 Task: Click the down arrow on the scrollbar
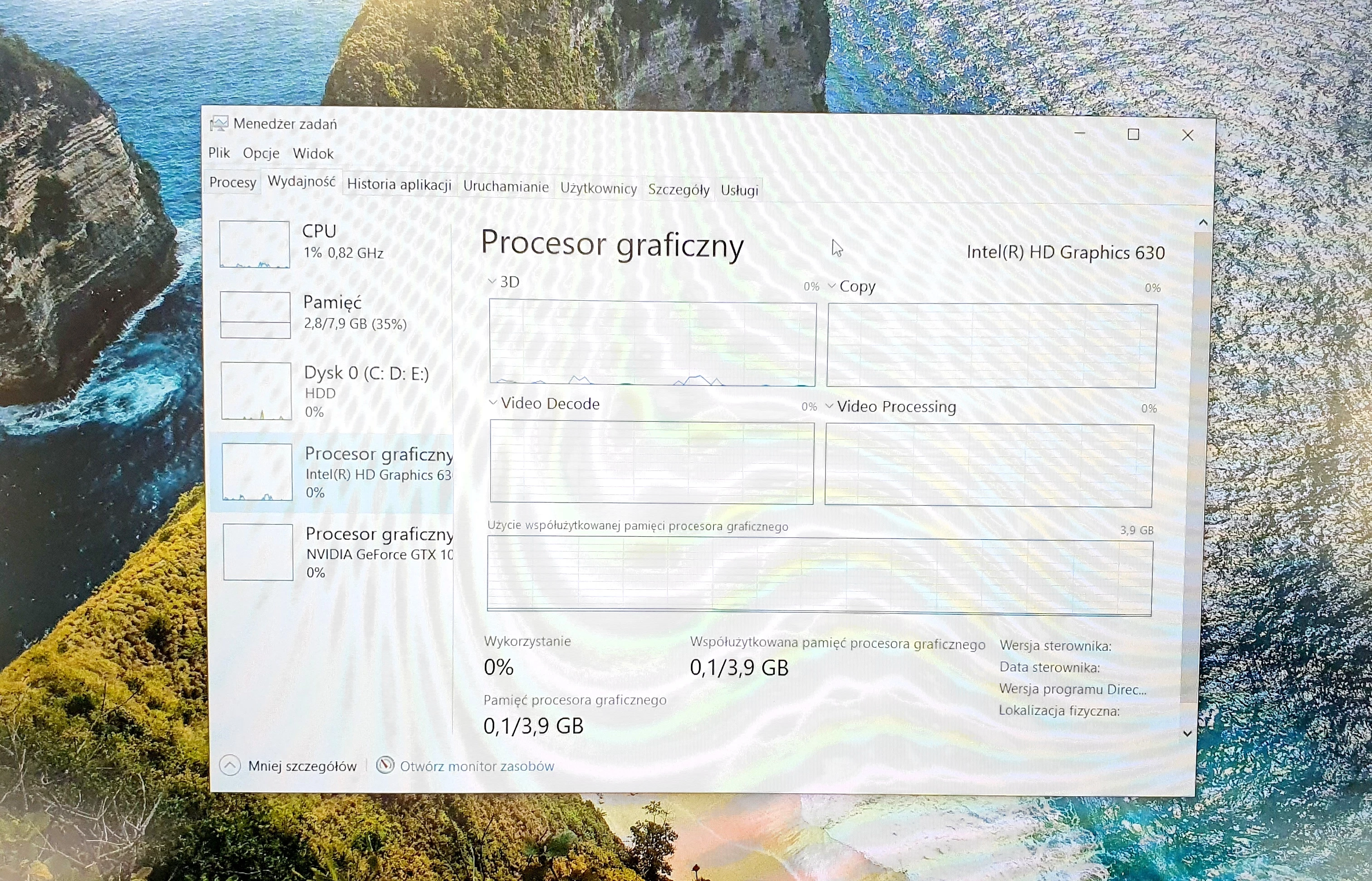tap(1187, 734)
